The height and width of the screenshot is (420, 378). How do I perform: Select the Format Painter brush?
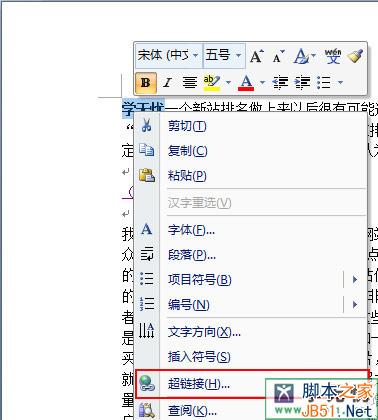355,56
